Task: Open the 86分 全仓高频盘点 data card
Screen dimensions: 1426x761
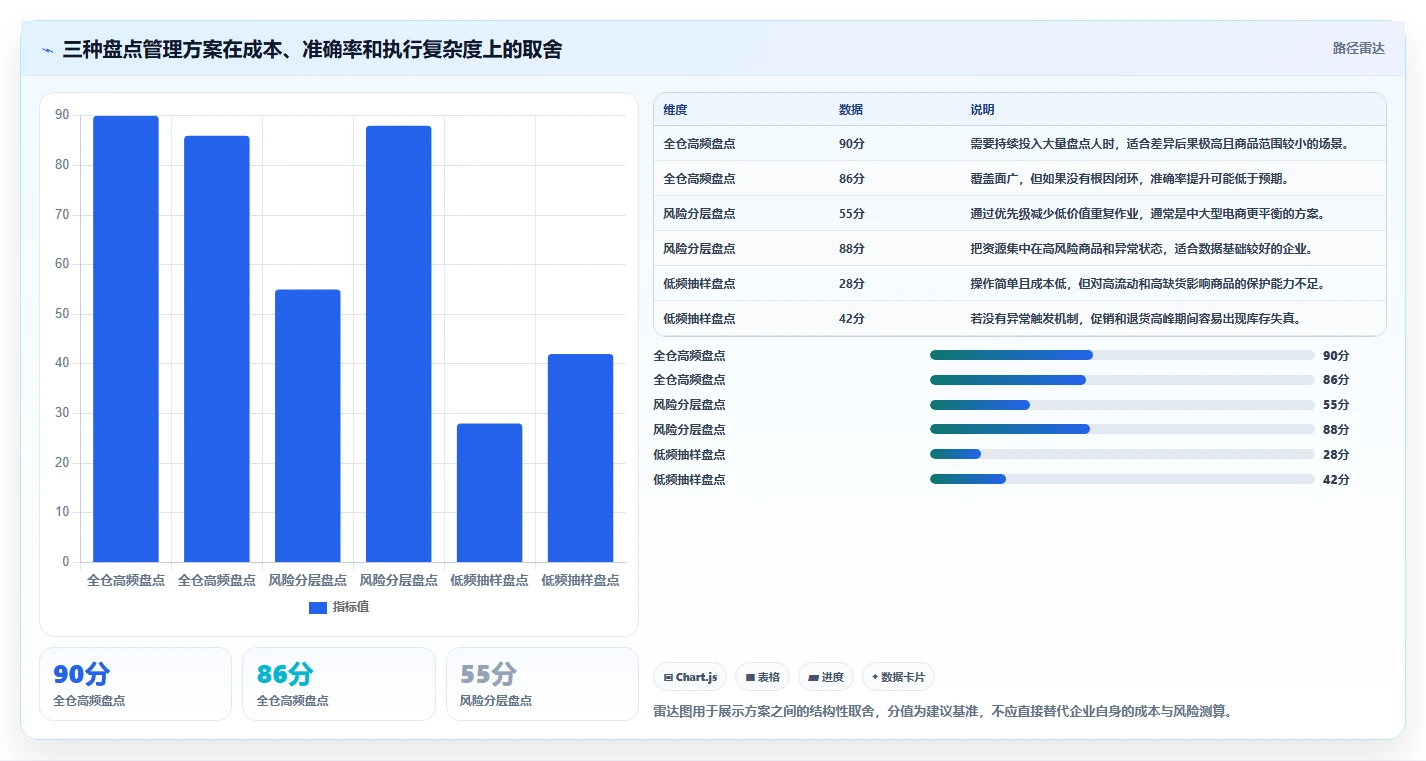Action: pos(339,684)
